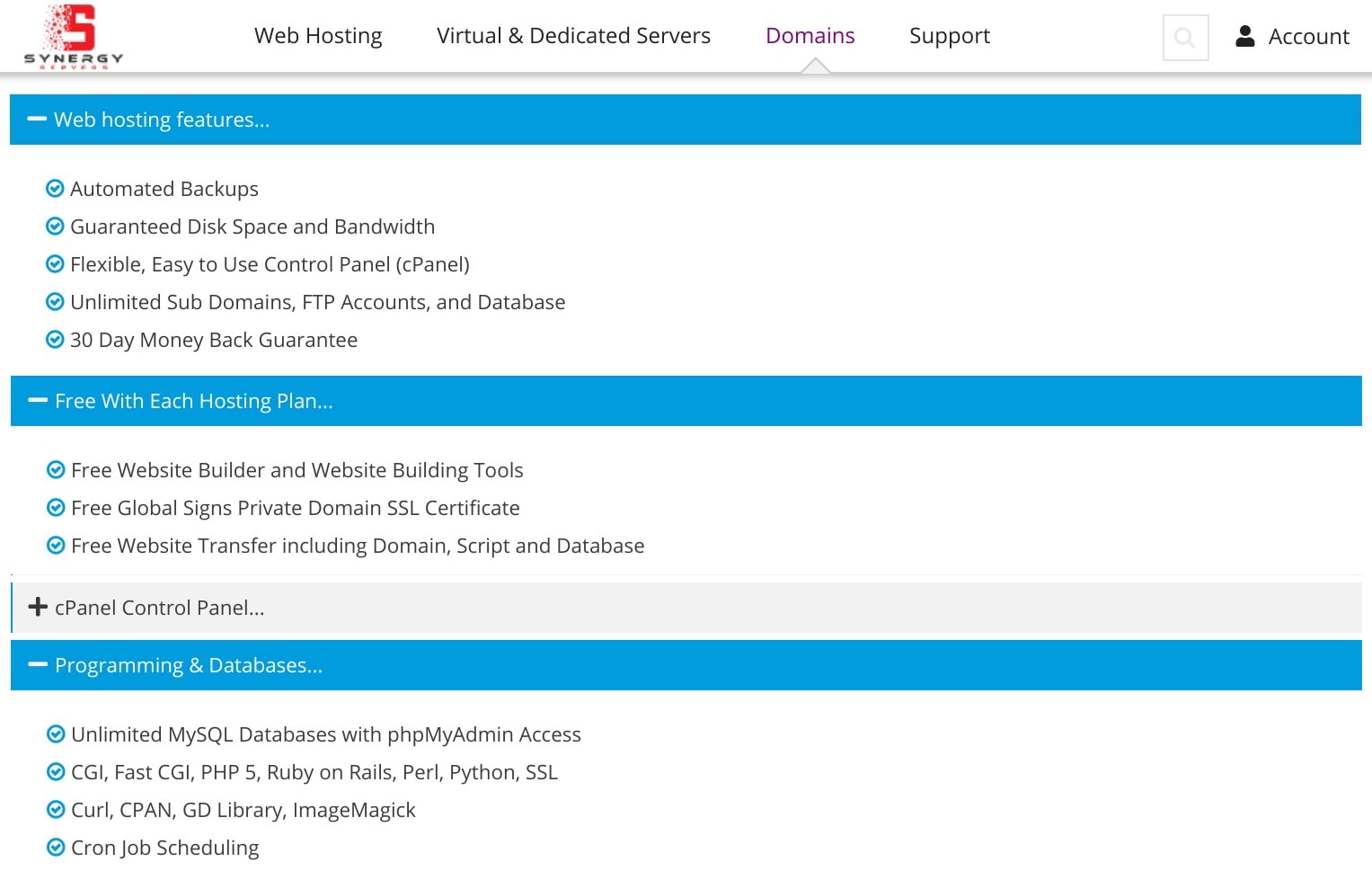Click check icon beside Free Global Signs SSL
Screen dimensions: 1372x880
point(56,507)
